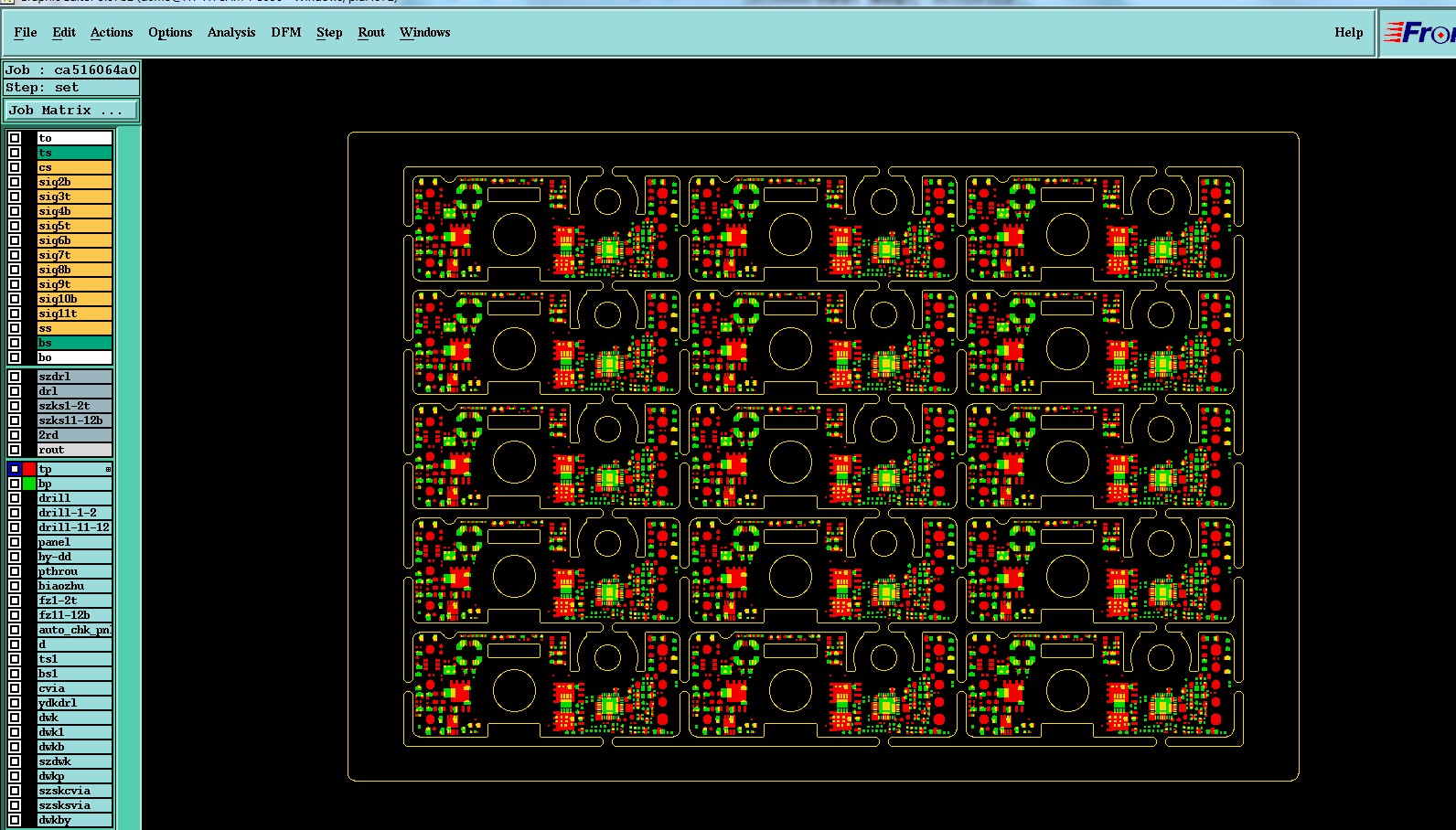Image resolution: width=1456 pixels, height=830 pixels.
Task: Open the Edit menu
Action: click(64, 32)
